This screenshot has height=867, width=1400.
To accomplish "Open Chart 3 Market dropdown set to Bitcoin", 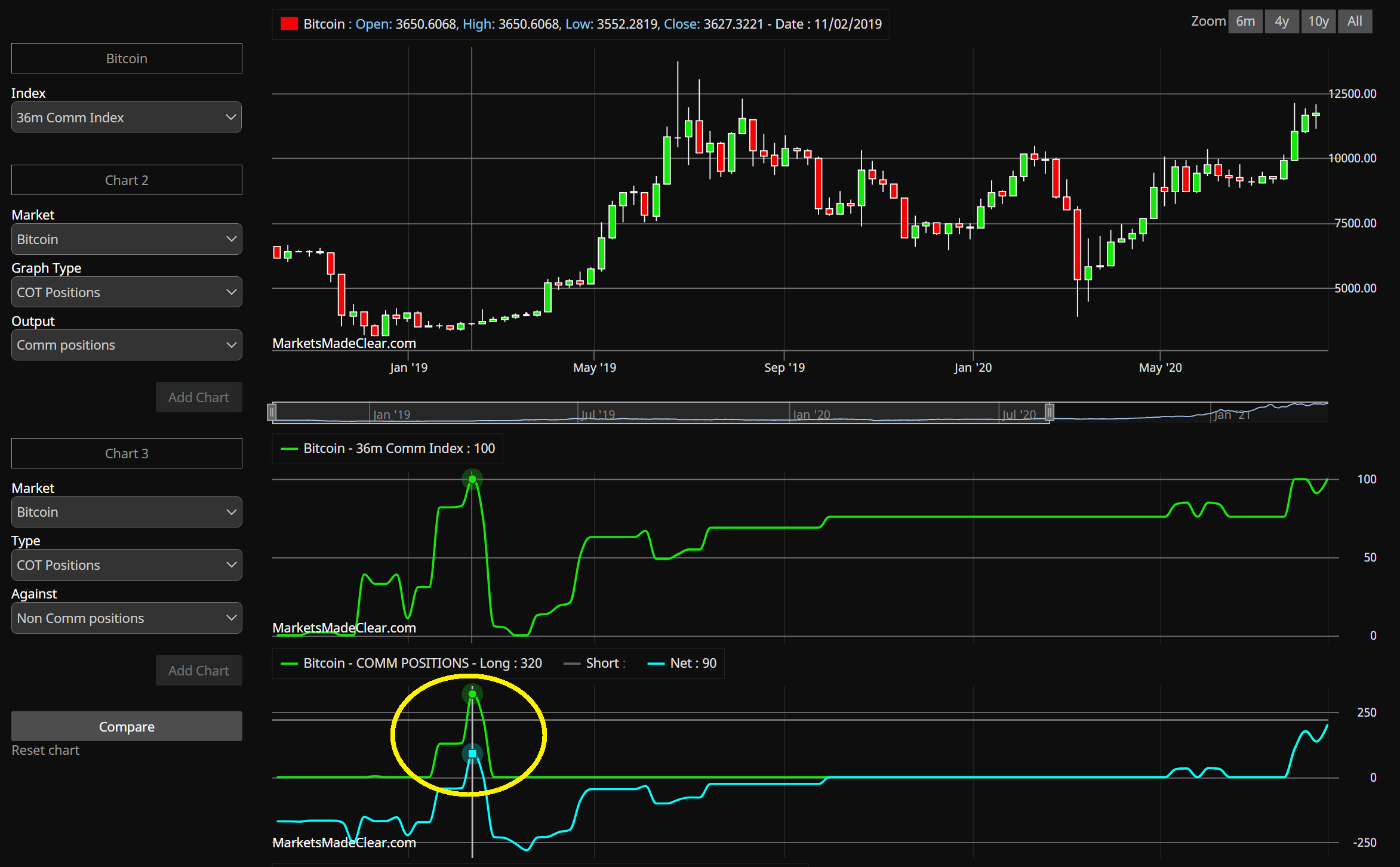I will tap(127, 512).
